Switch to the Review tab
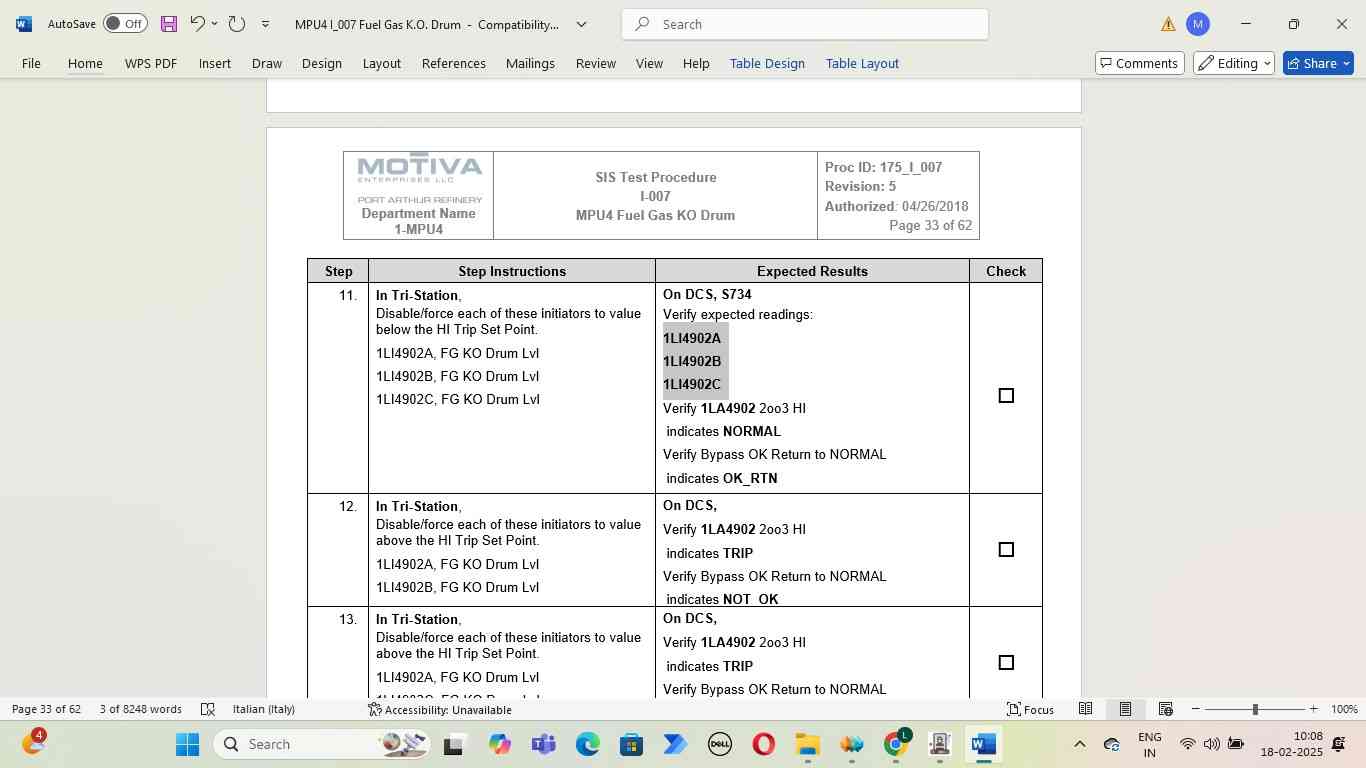 point(596,63)
